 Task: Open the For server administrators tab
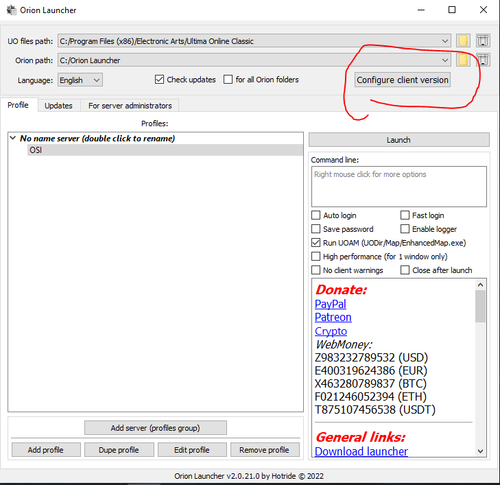click(130, 106)
